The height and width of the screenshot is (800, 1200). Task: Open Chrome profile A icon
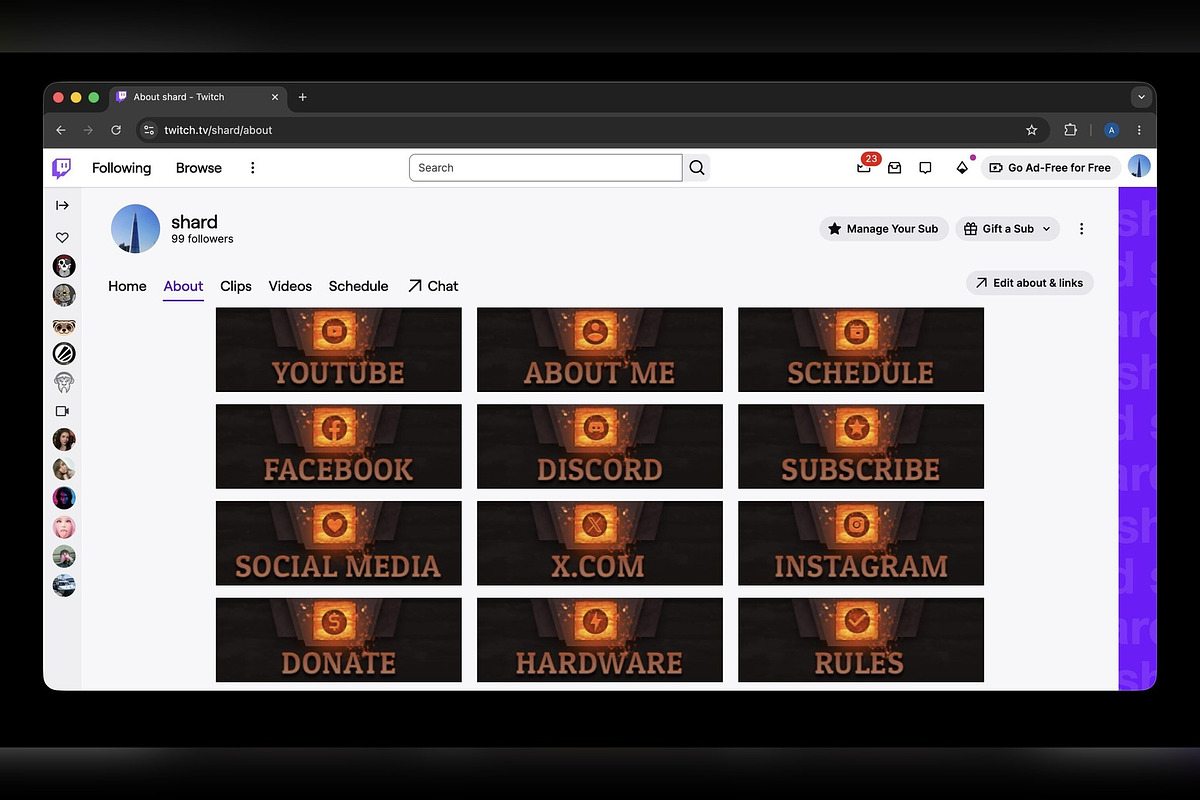click(1111, 130)
